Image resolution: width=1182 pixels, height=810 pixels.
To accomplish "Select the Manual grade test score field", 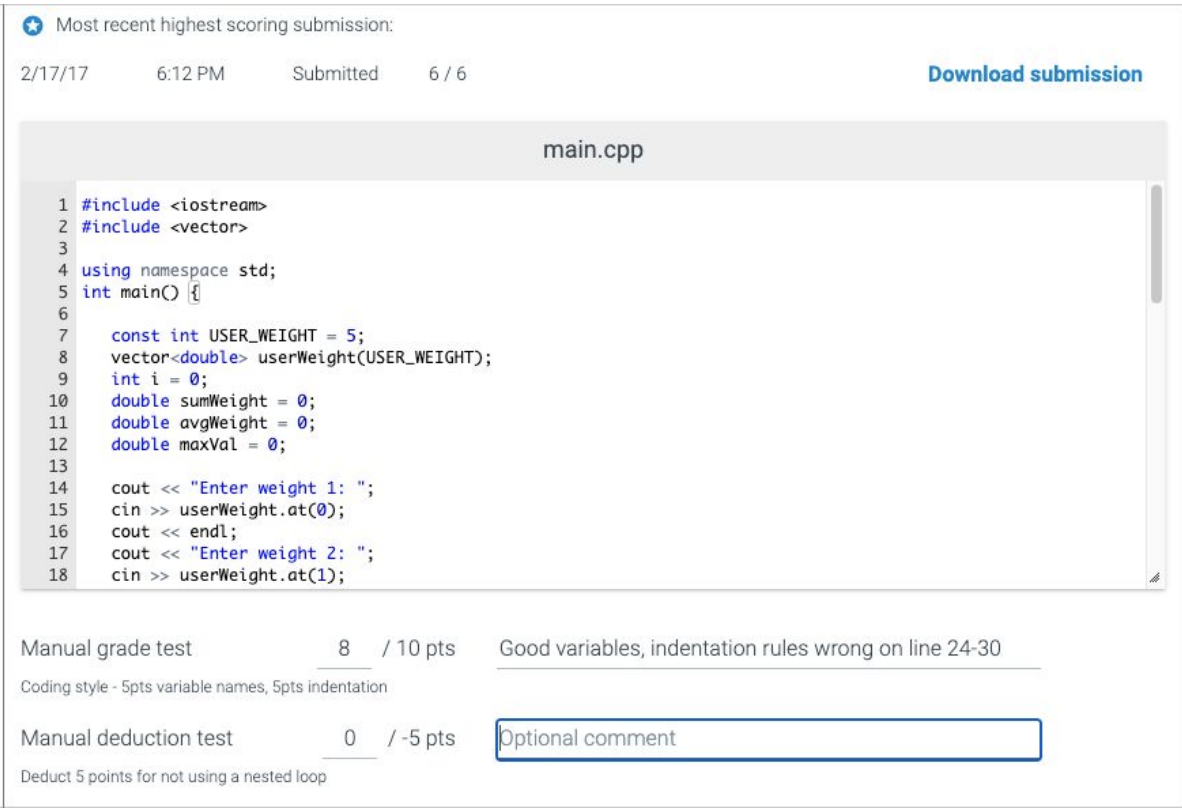I will (344, 649).
